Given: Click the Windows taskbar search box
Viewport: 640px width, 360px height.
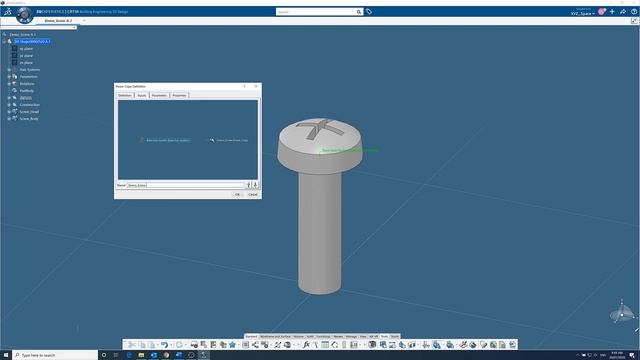Looking at the screenshot, I should 55,355.
